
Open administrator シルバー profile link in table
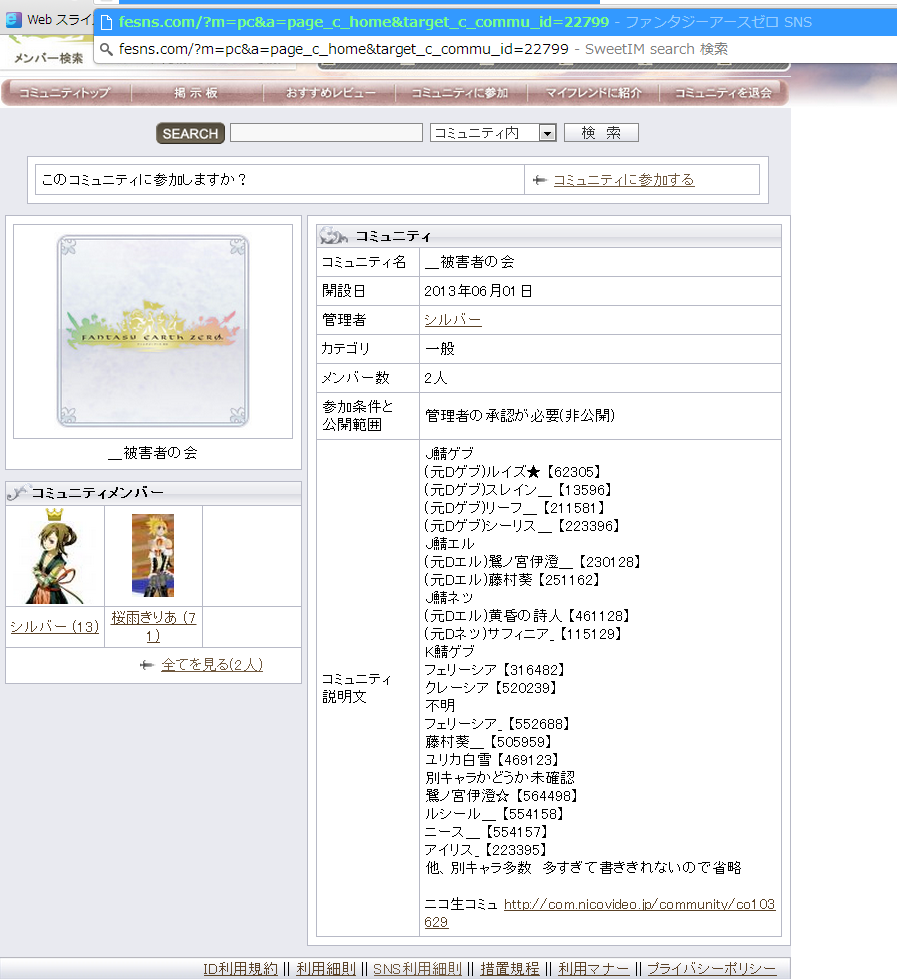coord(452,320)
